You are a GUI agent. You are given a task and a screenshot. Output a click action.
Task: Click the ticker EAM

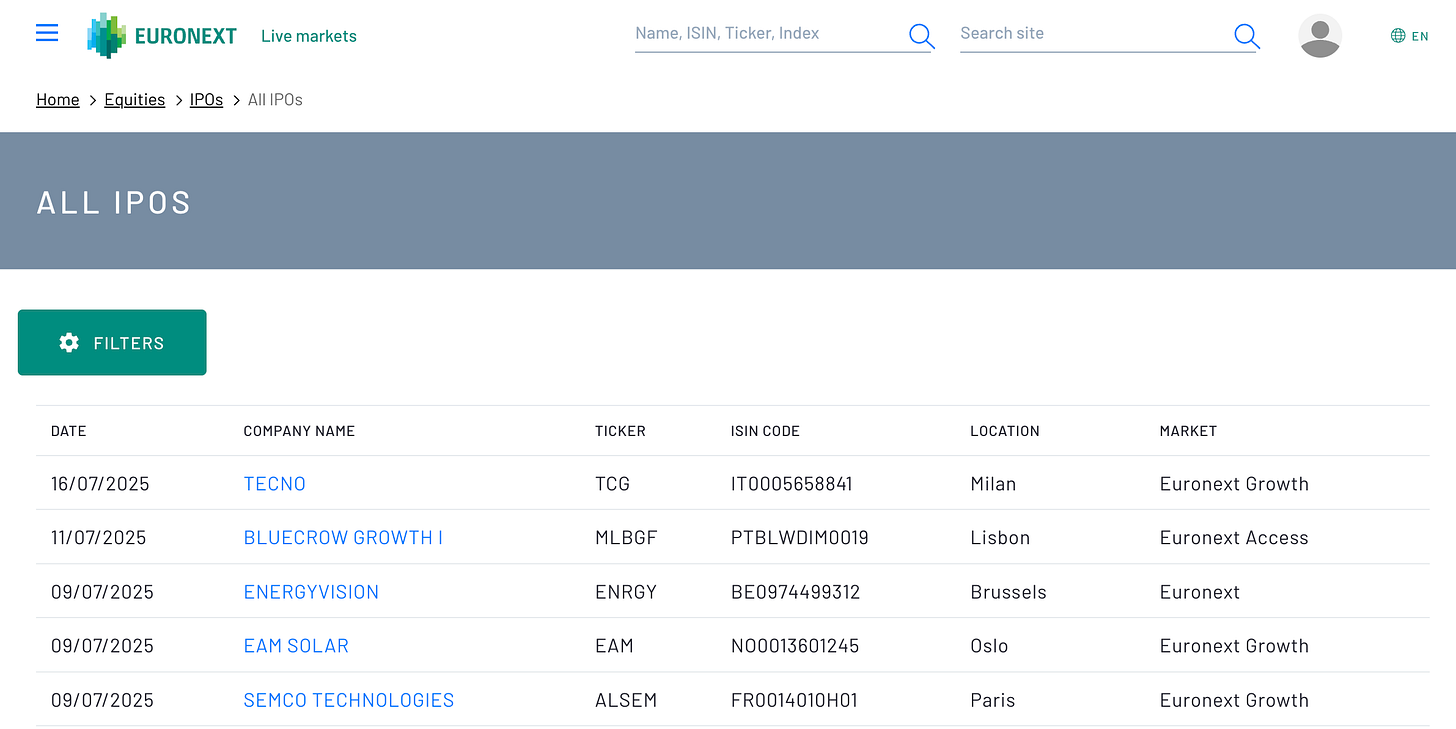(x=614, y=646)
